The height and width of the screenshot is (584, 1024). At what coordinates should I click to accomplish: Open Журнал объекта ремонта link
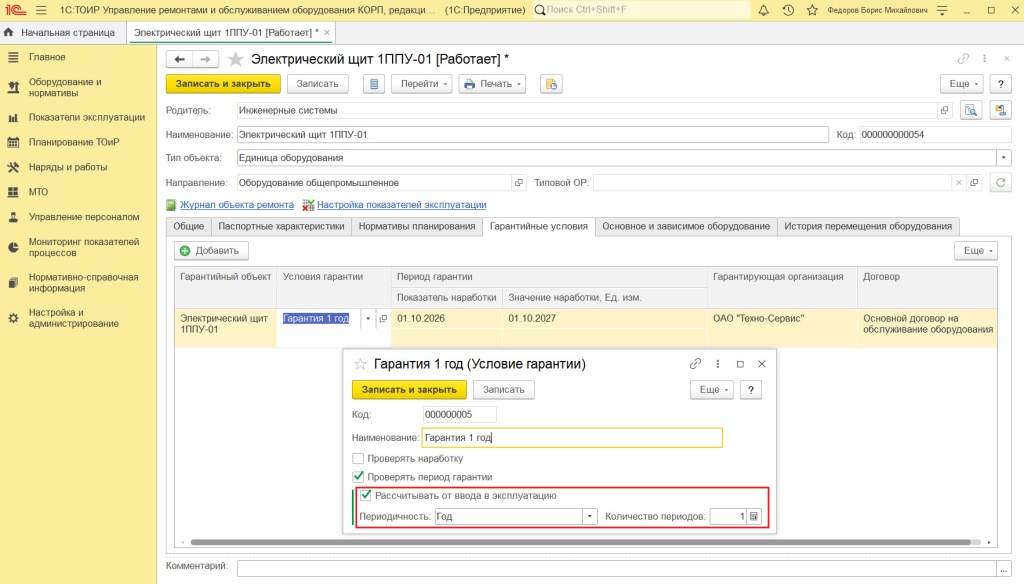[x=237, y=204]
